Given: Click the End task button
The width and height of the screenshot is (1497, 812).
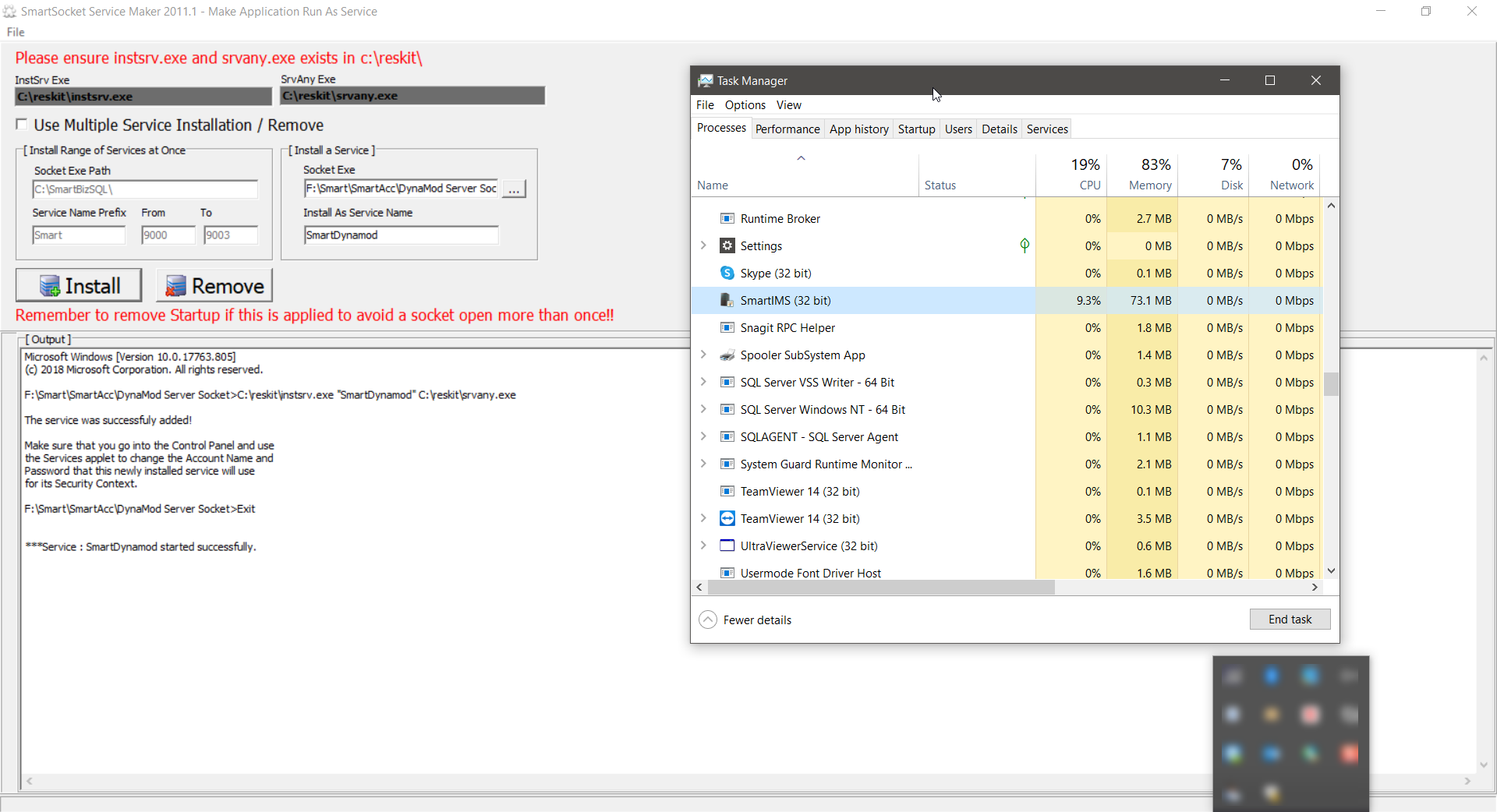Looking at the screenshot, I should 1290,620.
